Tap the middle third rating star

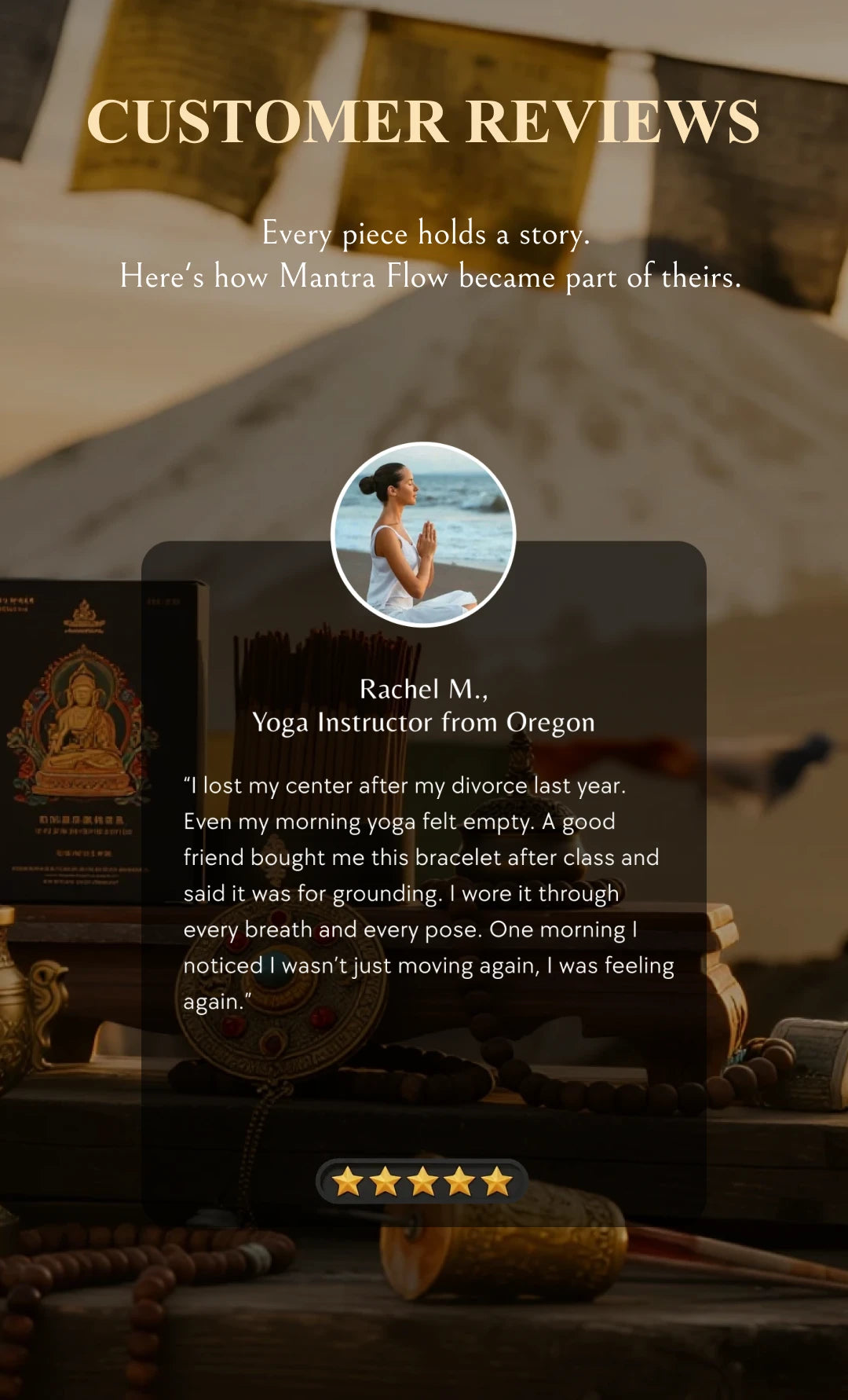pos(422,1181)
